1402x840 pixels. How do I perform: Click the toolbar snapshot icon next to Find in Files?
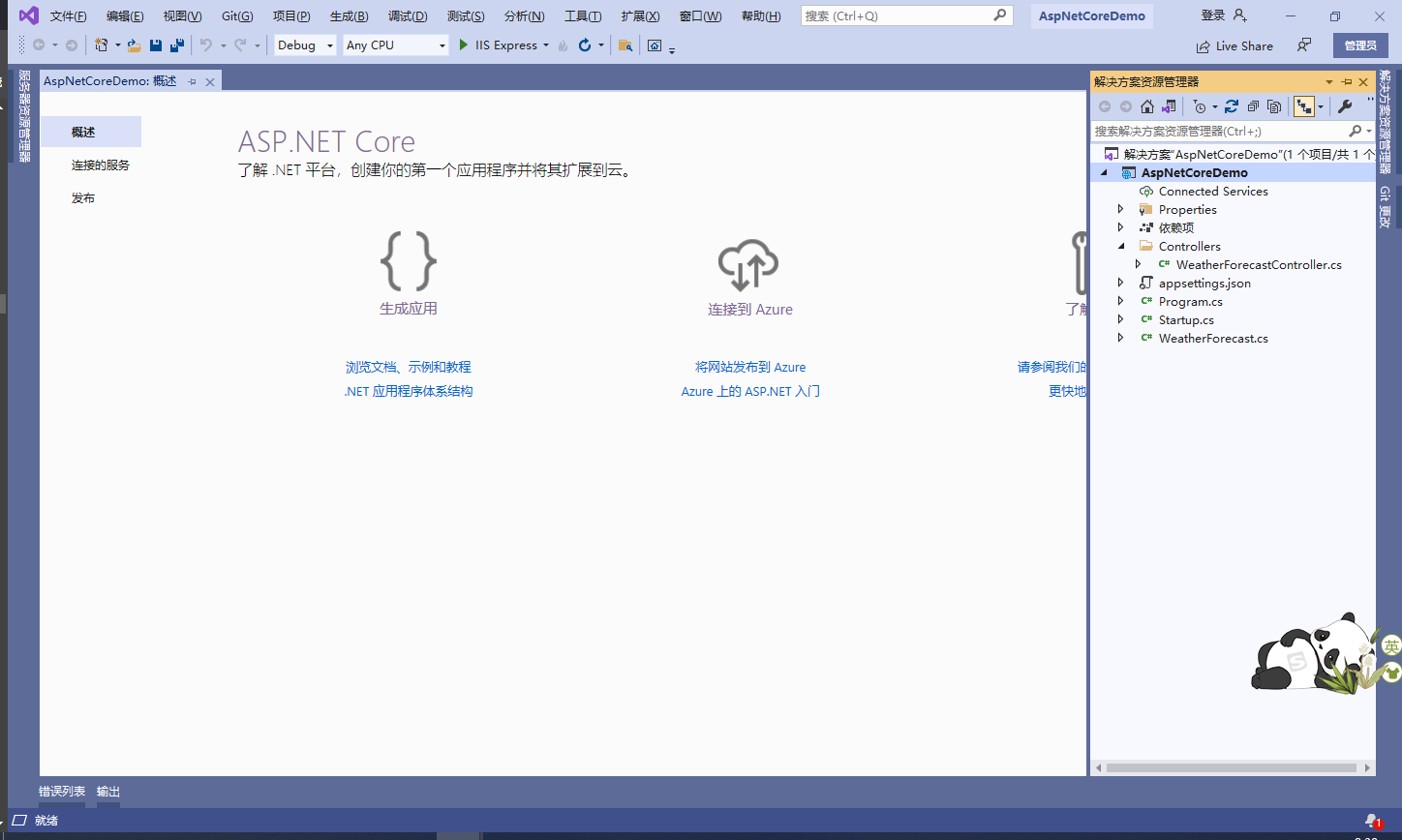(655, 45)
